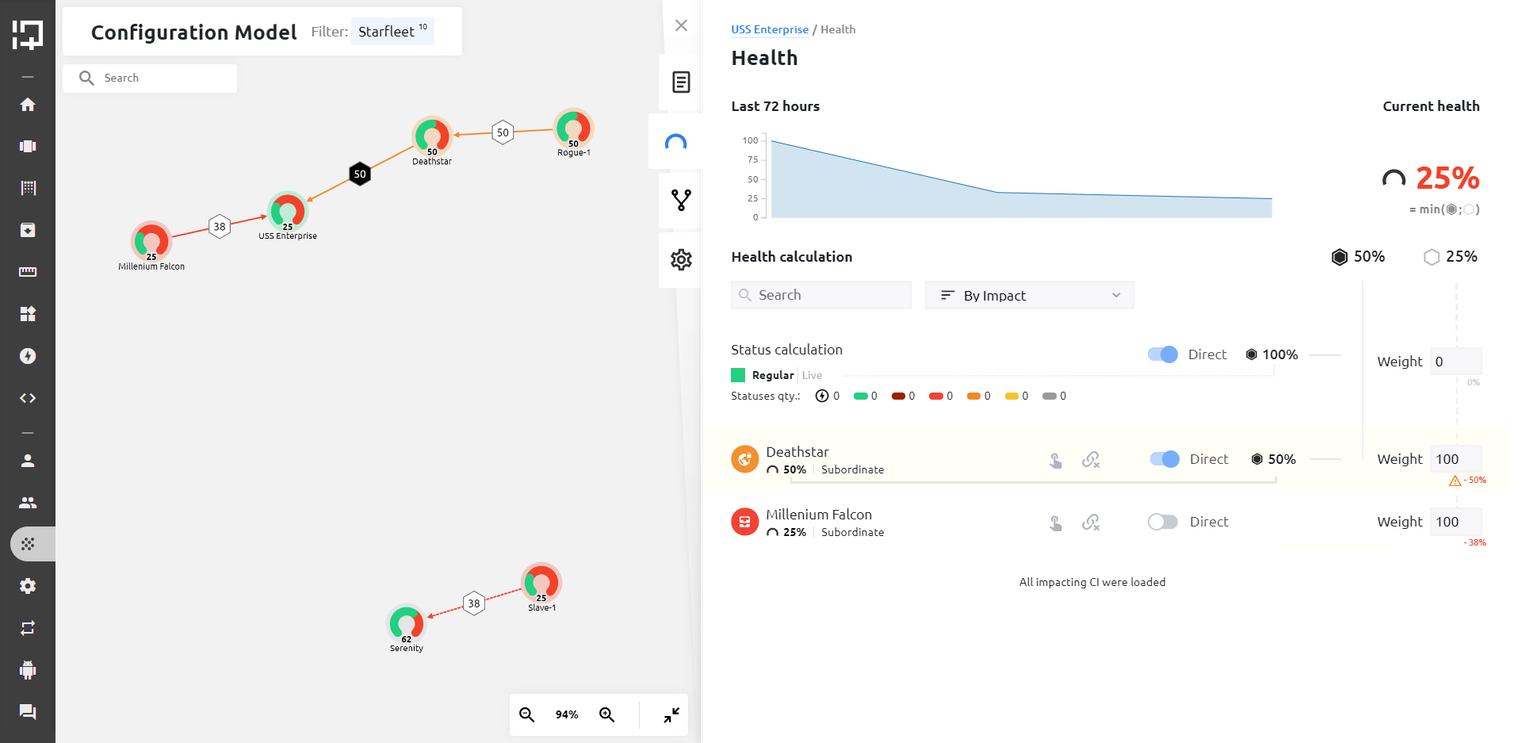
Task: Open the widgets icon in the sidebar
Action: (28, 314)
